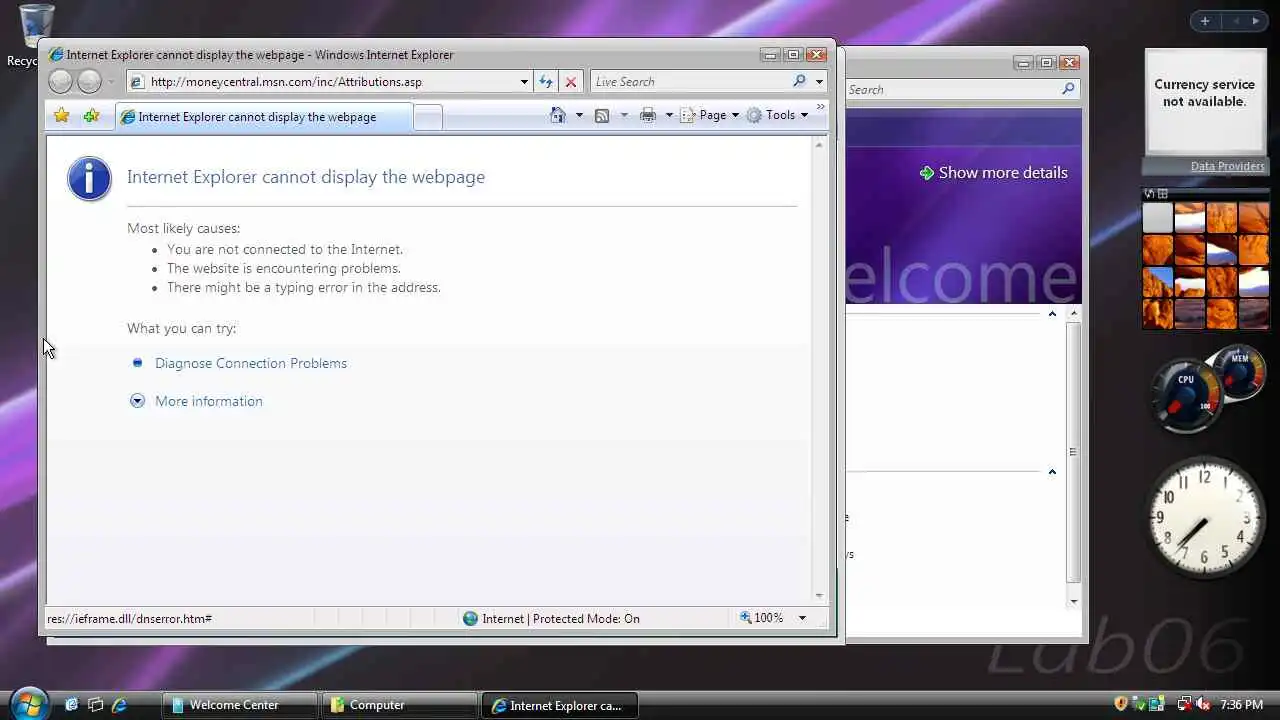Click the Refresh page icon
Image resolution: width=1280 pixels, height=720 pixels.
point(546,82)
